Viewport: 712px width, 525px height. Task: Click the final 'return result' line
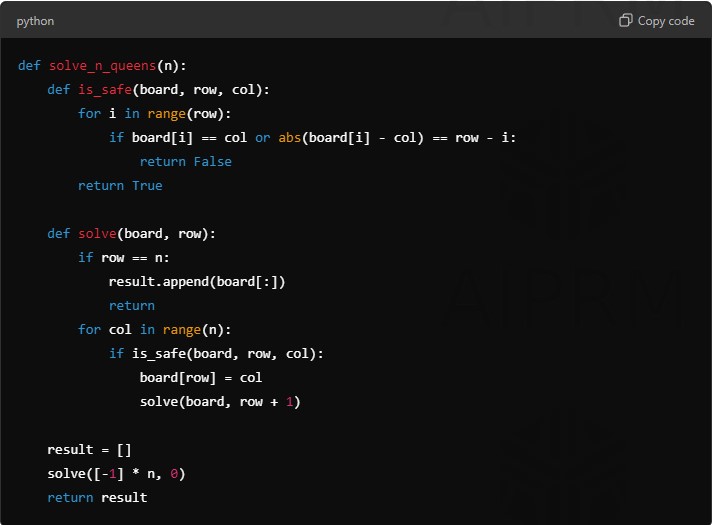97,498
